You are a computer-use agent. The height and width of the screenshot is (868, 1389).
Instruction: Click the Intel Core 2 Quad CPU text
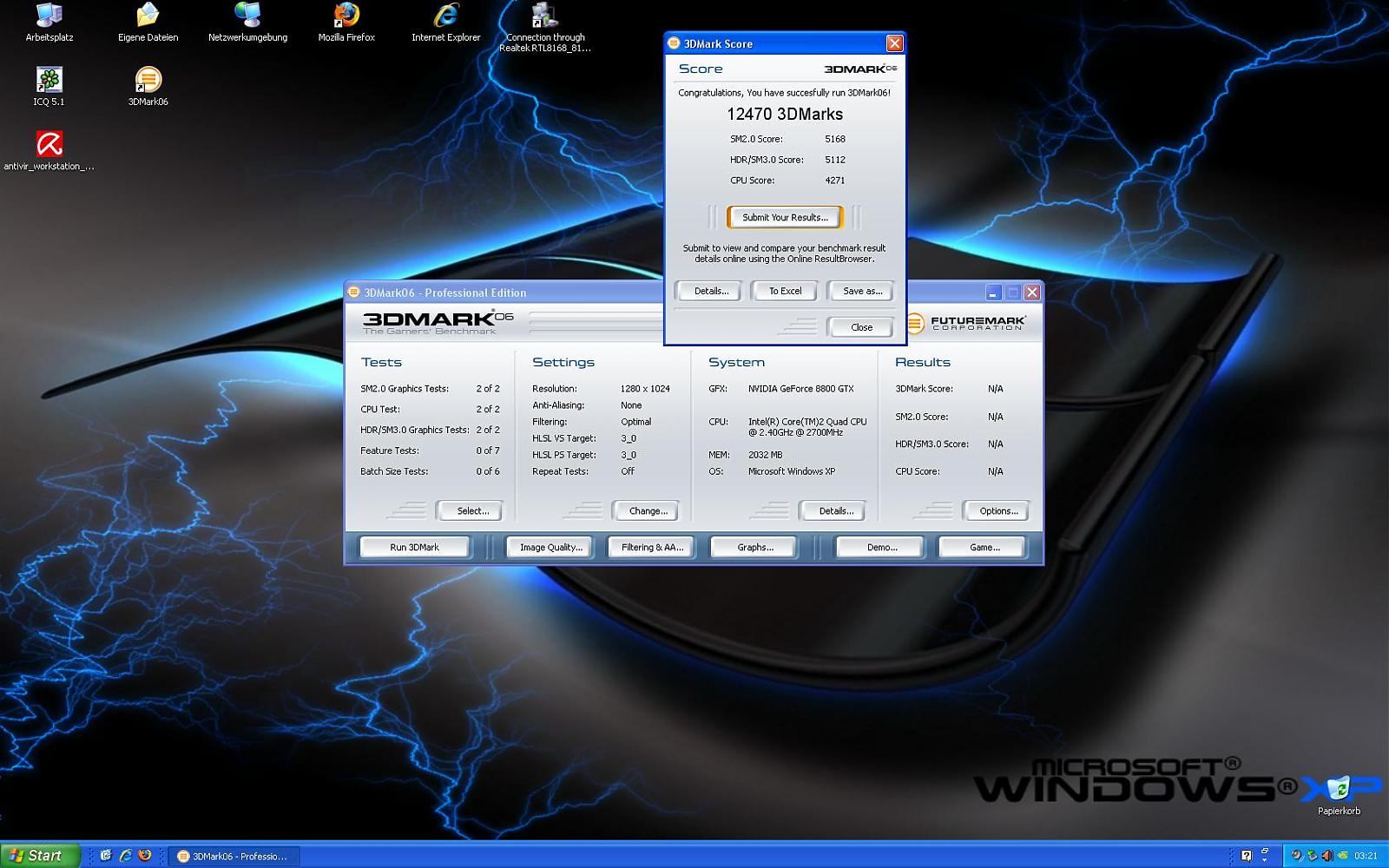click(807, 427)
